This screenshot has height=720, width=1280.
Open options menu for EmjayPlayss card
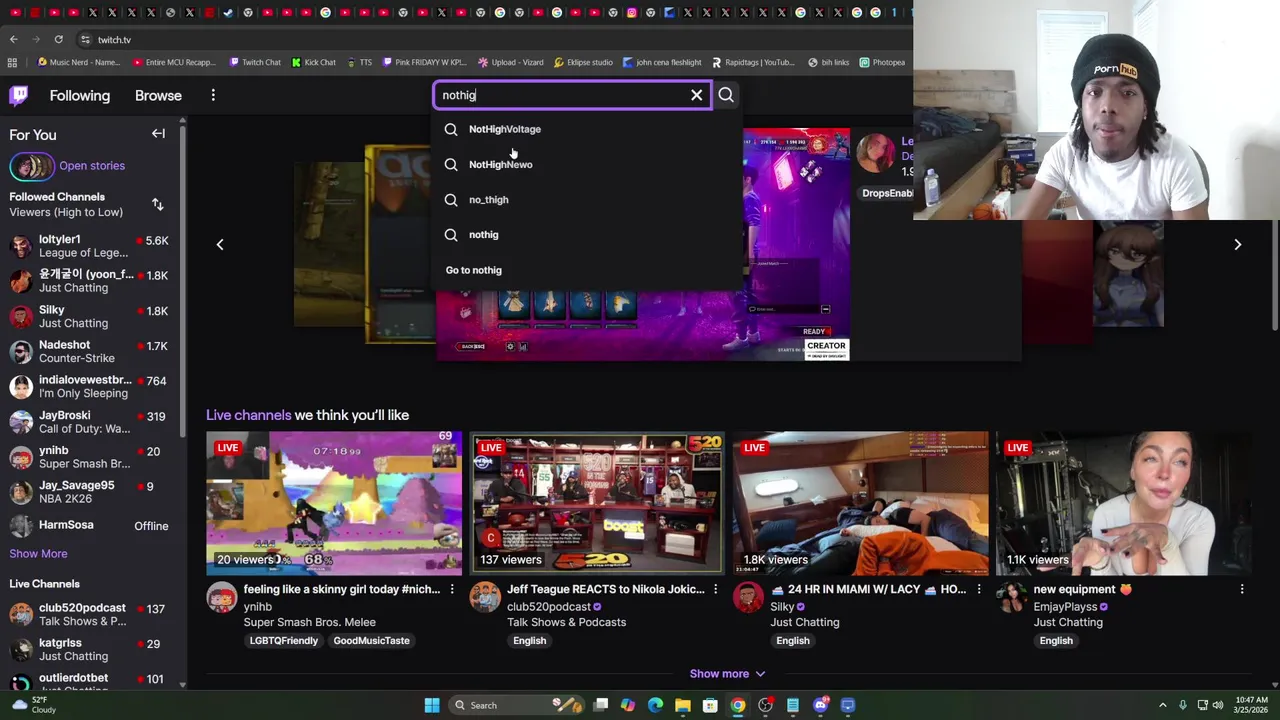coord(1242,589)
